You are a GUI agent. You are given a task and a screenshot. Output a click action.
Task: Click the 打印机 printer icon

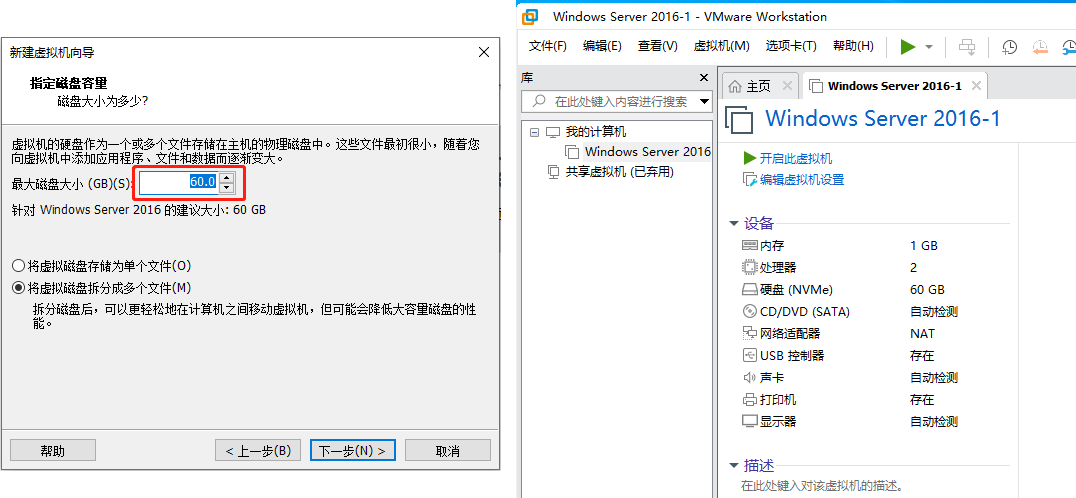[x=749, y=399]
